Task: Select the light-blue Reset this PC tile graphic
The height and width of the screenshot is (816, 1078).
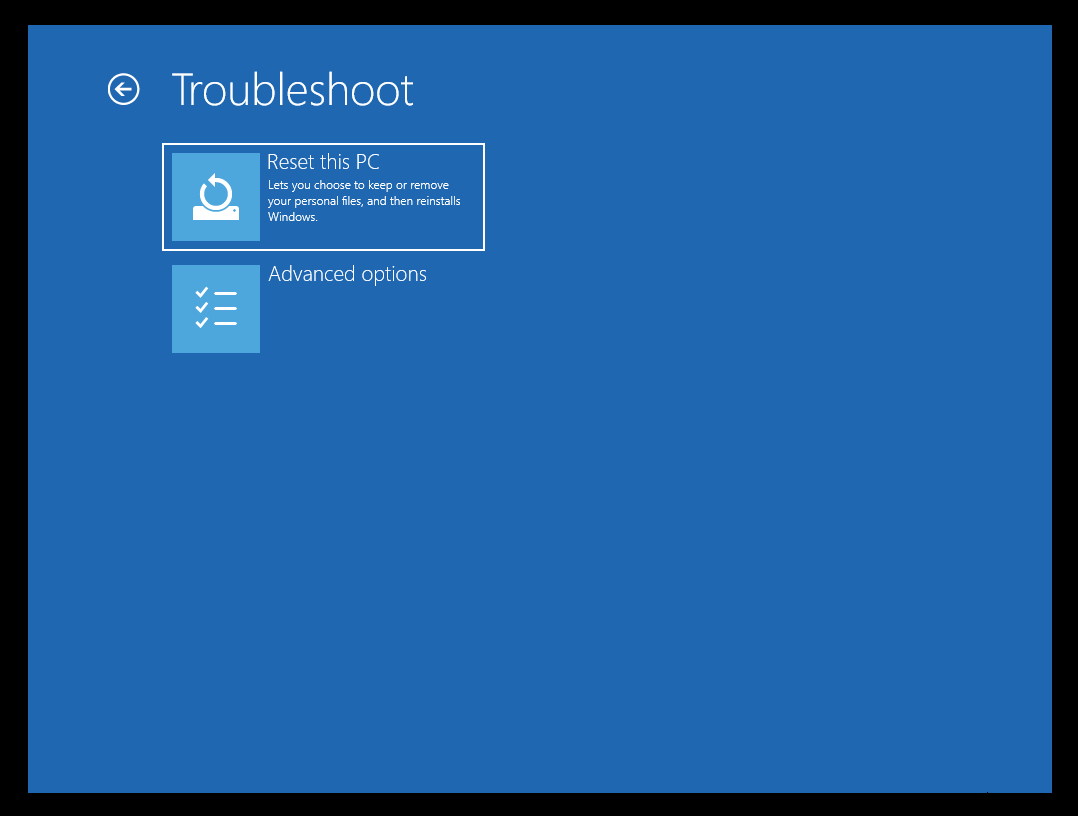Action: coord(215,196)
